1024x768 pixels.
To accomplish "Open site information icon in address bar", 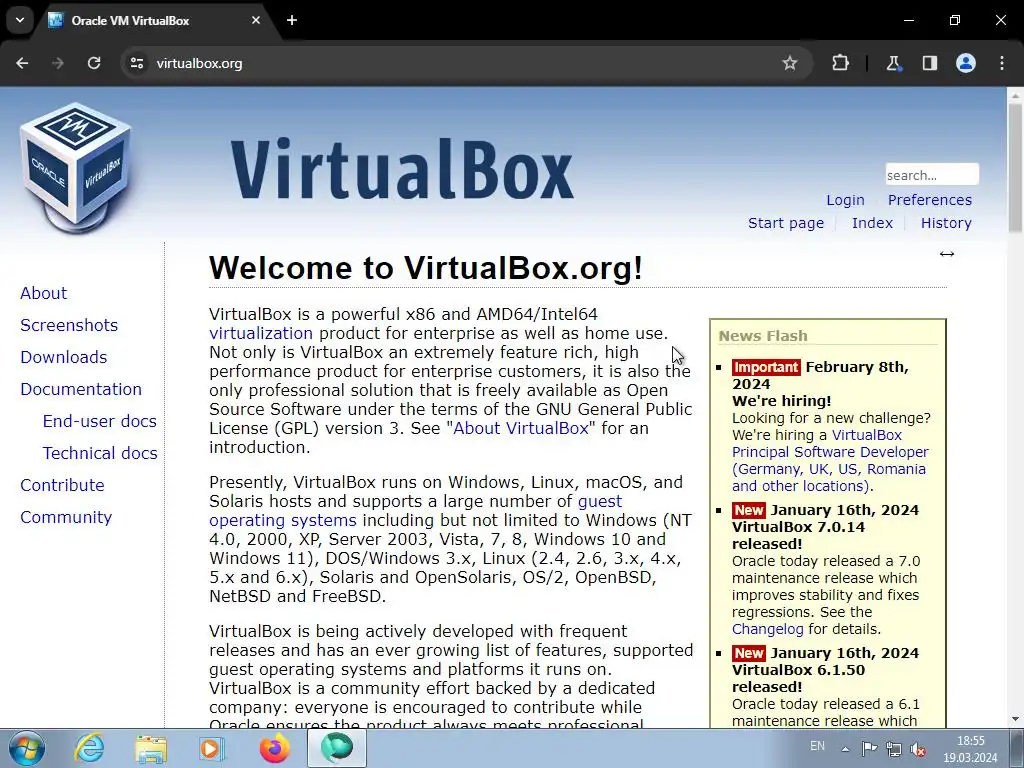I will coord(136,63).
